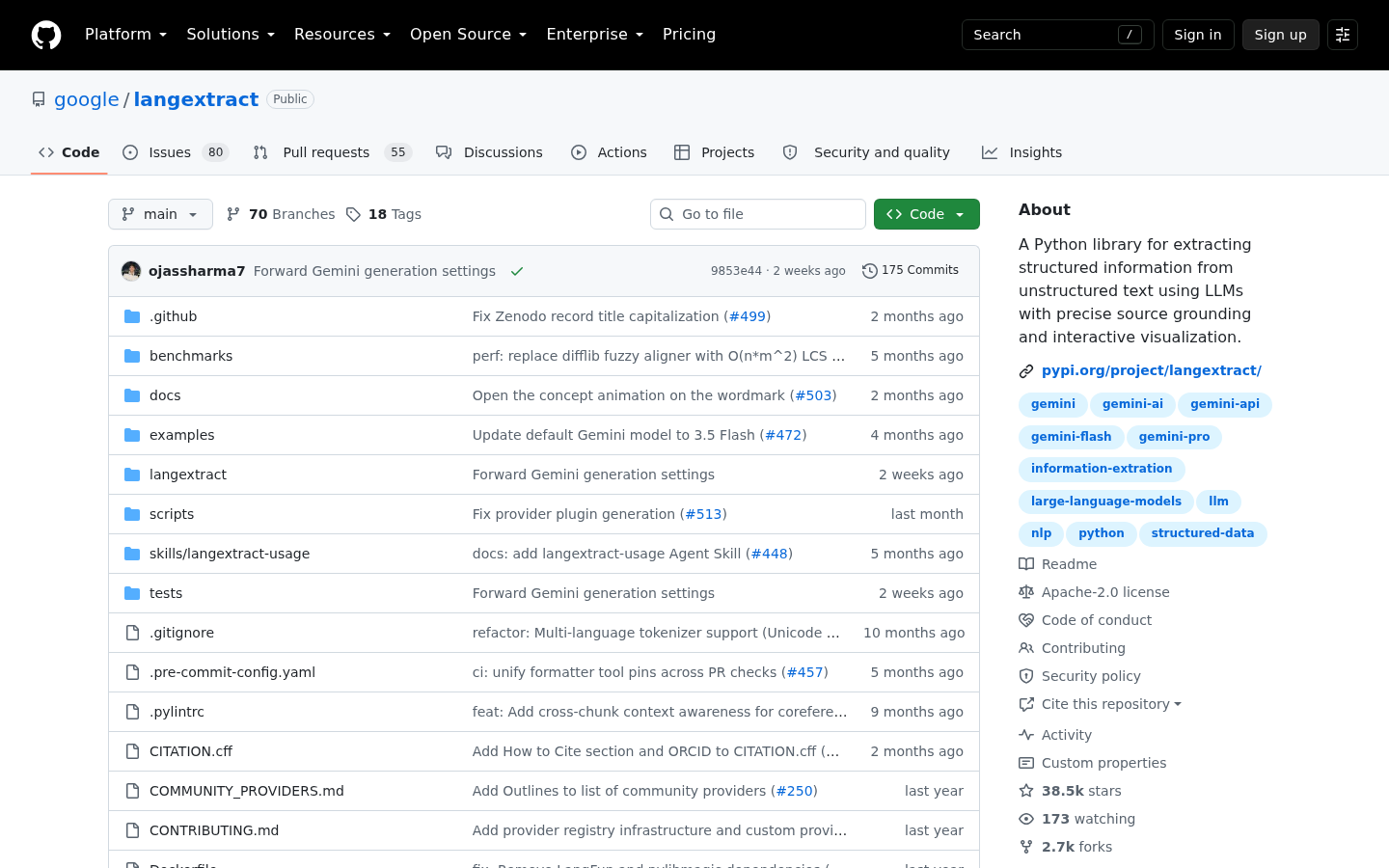
Task: Switch to the Discussions tab
Action: (489, 152)
